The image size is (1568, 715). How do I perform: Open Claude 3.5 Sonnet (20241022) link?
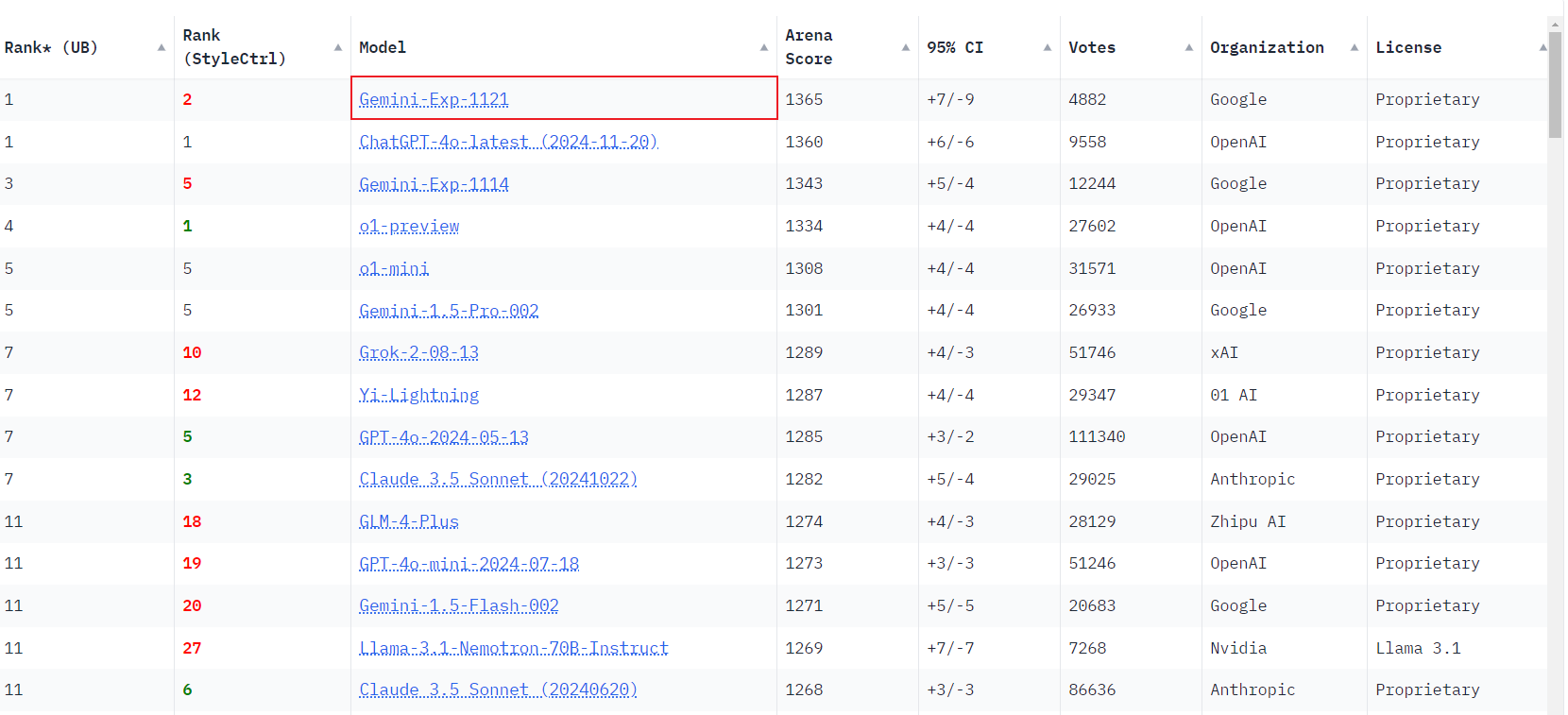[498, 479]
